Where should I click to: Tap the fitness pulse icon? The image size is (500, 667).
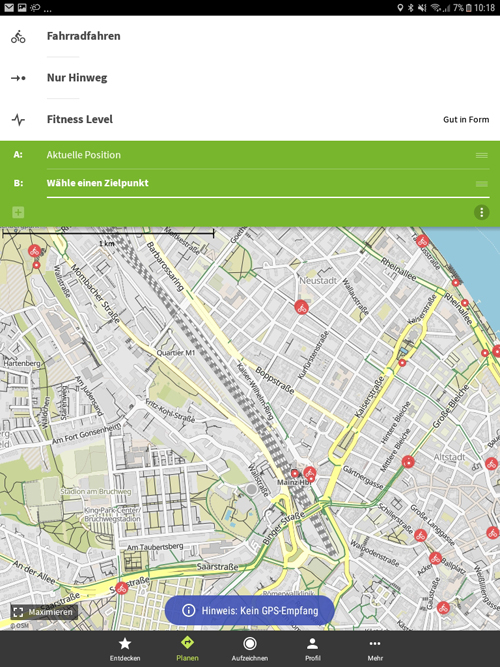click(18, 120)
